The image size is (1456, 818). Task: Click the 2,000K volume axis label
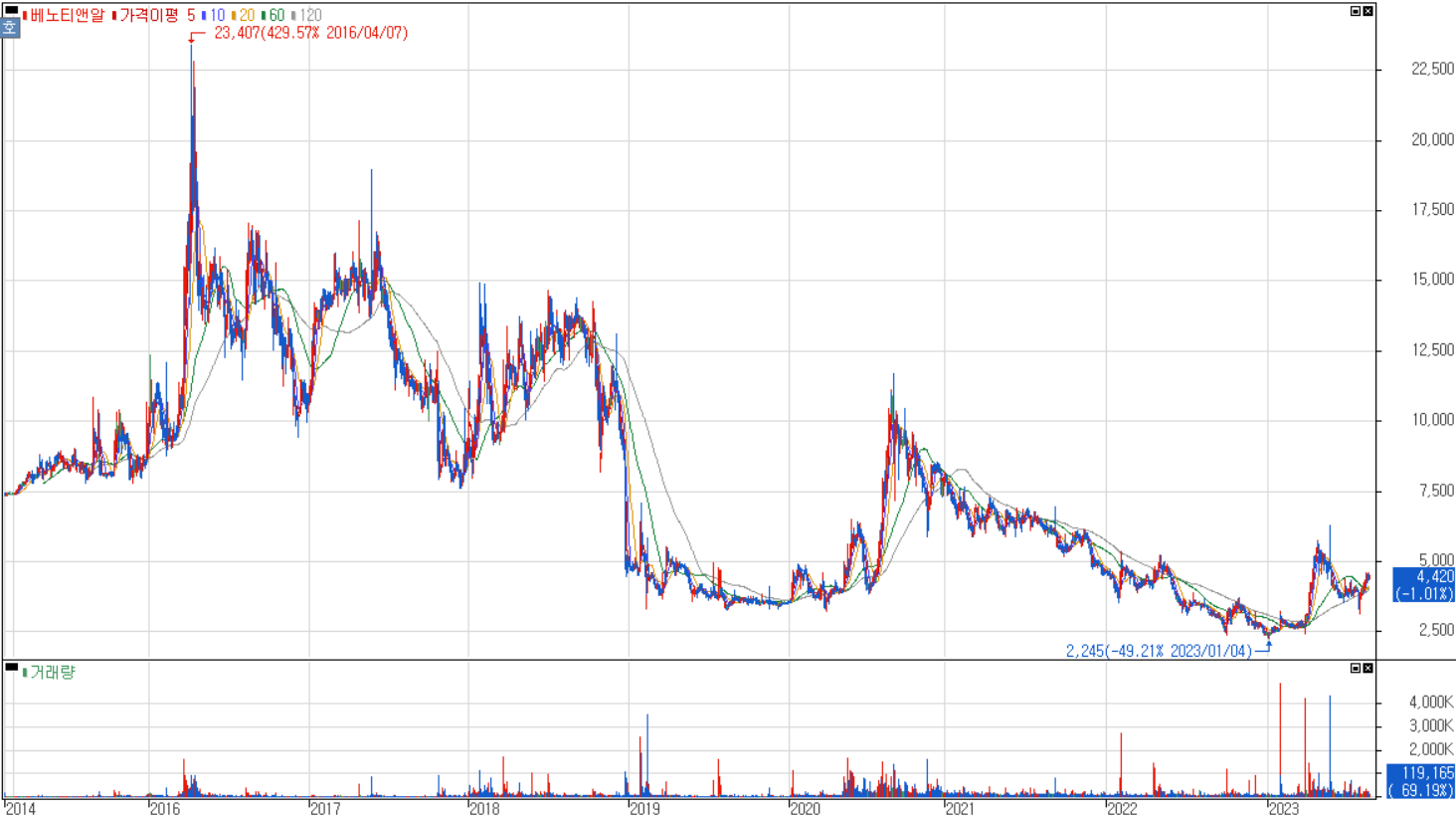[1431, 749]
